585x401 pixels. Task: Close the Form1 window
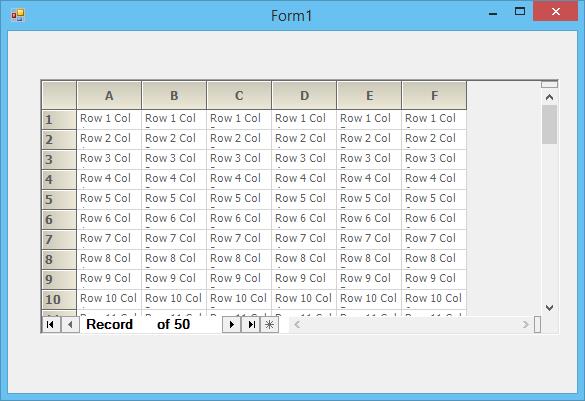(556, 12)
